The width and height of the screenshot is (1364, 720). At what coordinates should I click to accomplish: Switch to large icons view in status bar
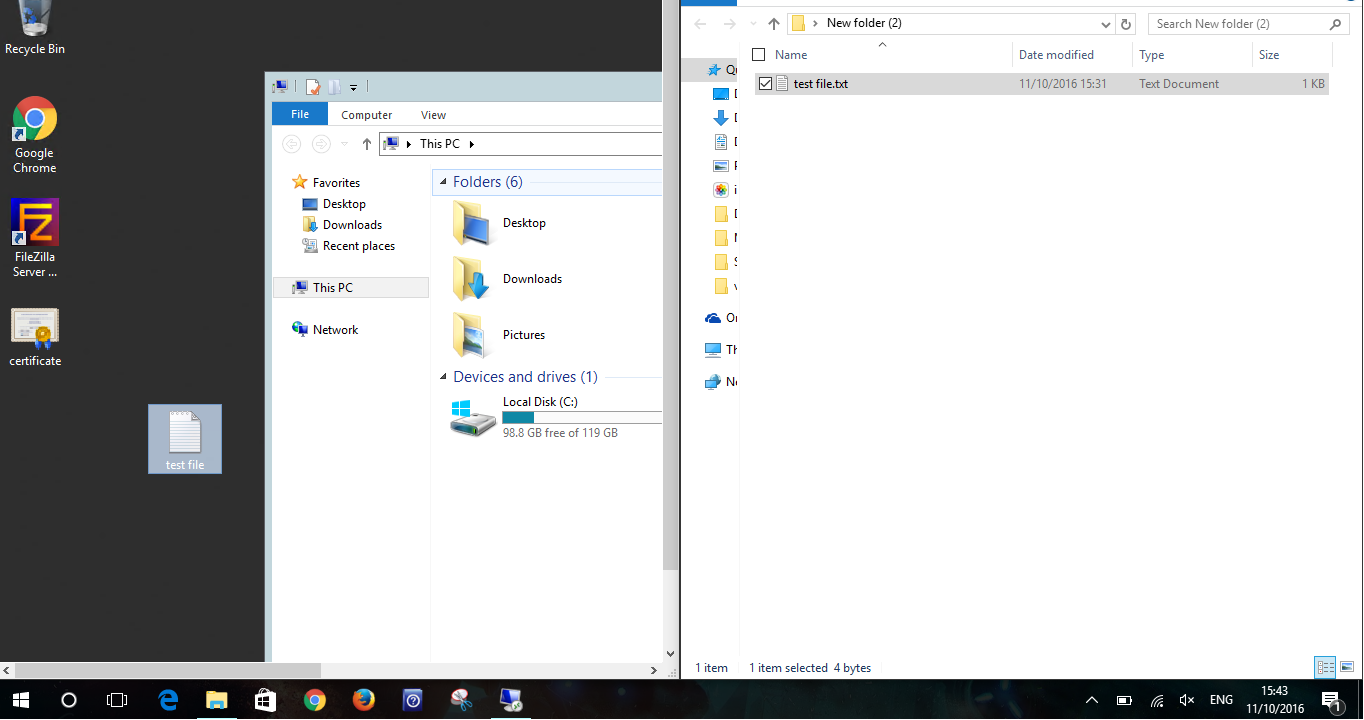pyautogui.click(x=1345, y=667)
